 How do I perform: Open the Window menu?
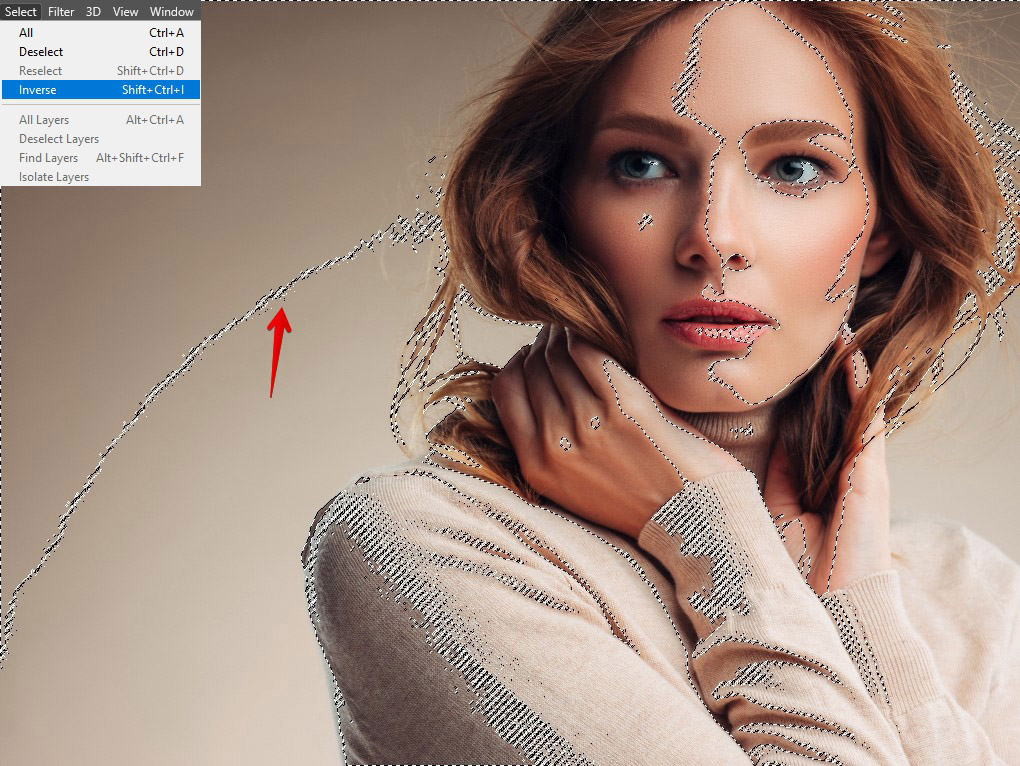pos(170,11)
